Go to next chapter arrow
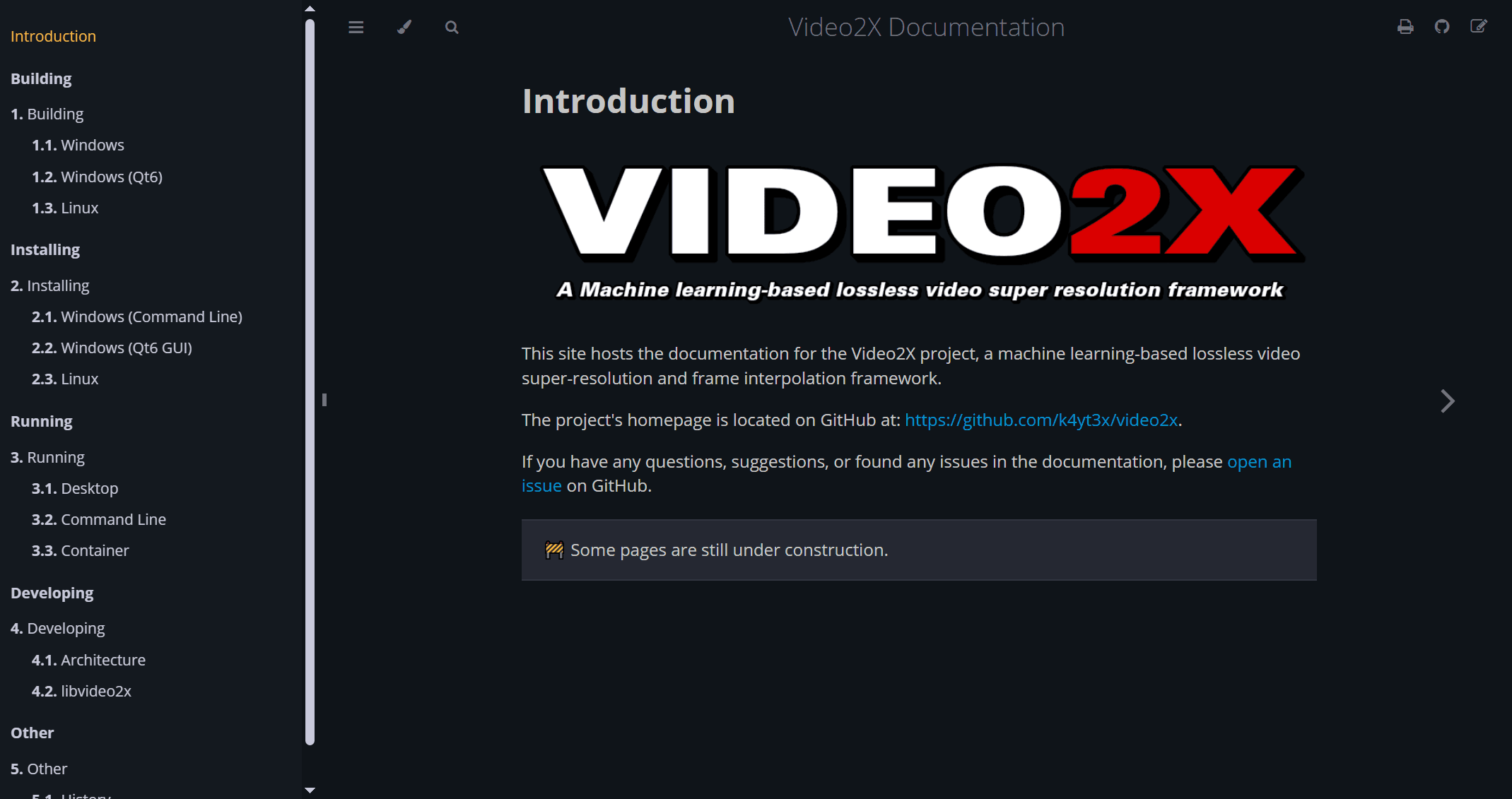Viewport: 1512px width, 799px height. click(x=1447, y=401)
